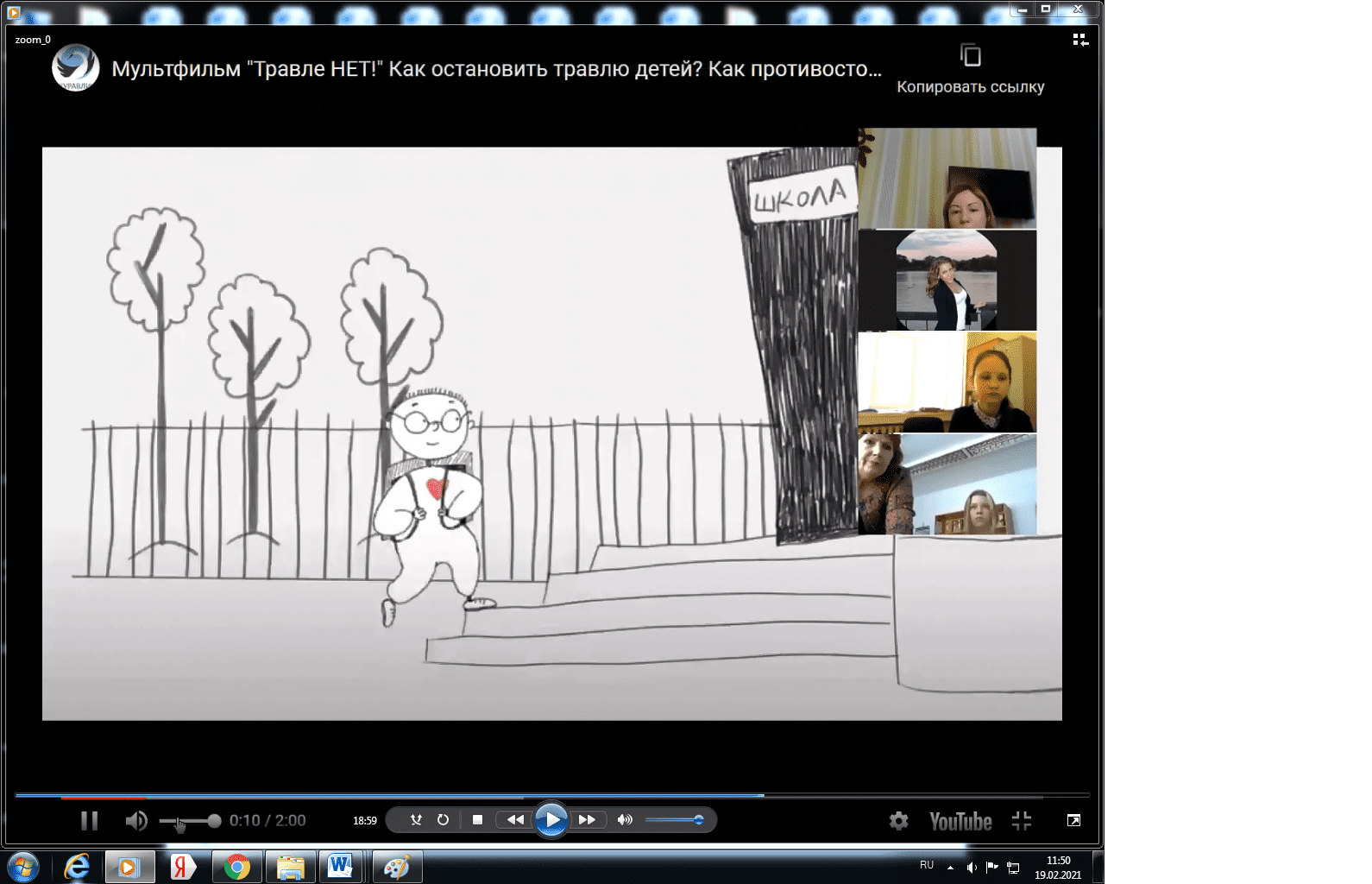Go to previous track in Media Player
The width and height of the screenshot is (1372, 884).
point(515,820)
